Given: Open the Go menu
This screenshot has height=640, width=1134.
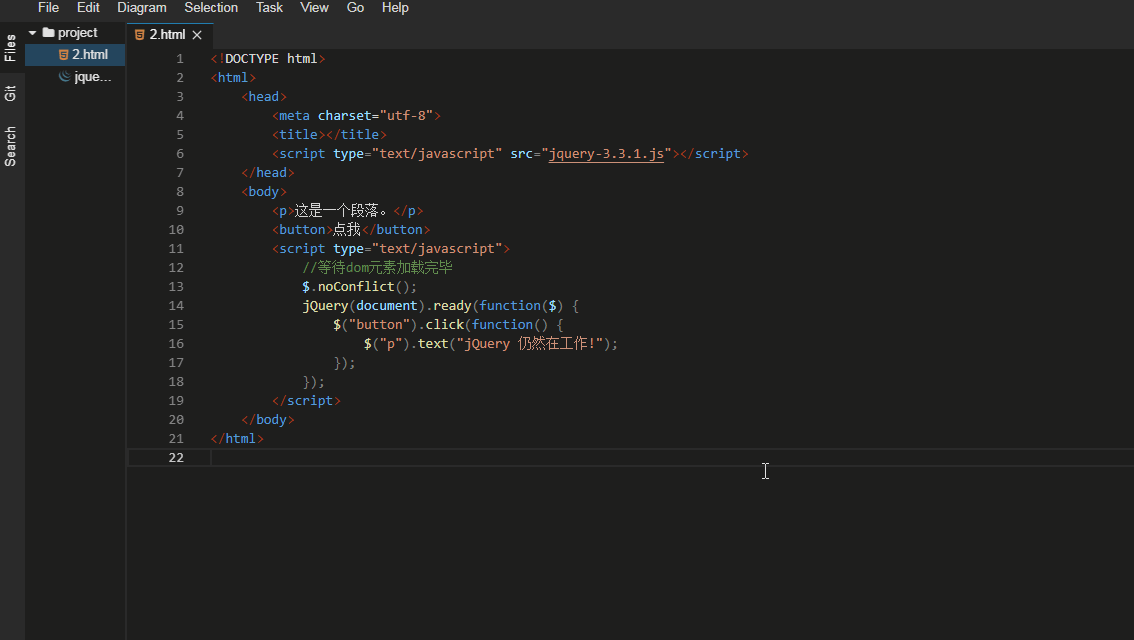Looking at the screenshot, I should pos(355,8).
